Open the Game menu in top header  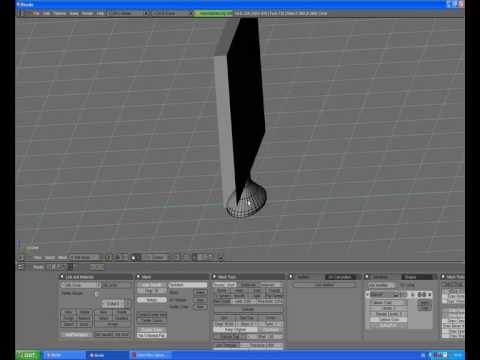click(x=74, y=14)
